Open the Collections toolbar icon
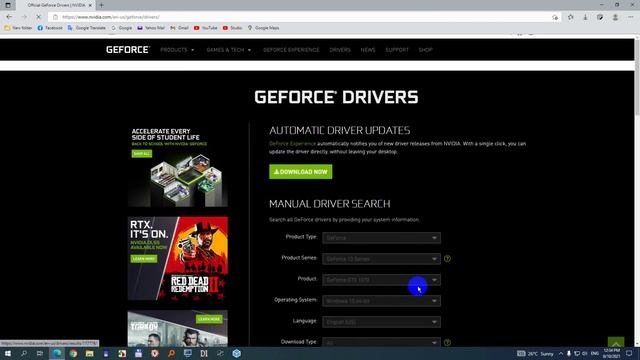The height and width of the screenshot is (360, 640). coord(600,17)
